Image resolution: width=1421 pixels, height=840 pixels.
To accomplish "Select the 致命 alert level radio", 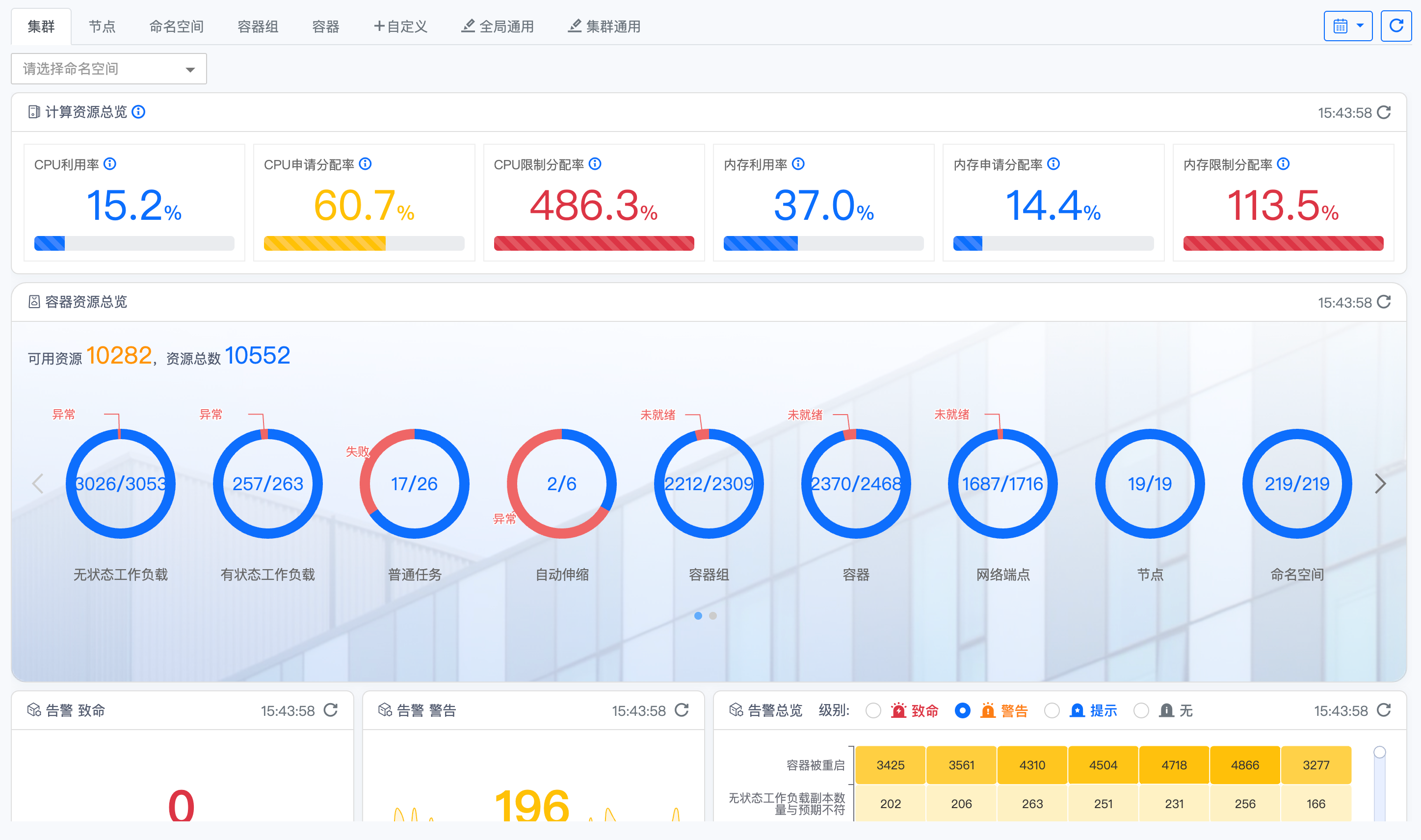I will tap(873, 710).
